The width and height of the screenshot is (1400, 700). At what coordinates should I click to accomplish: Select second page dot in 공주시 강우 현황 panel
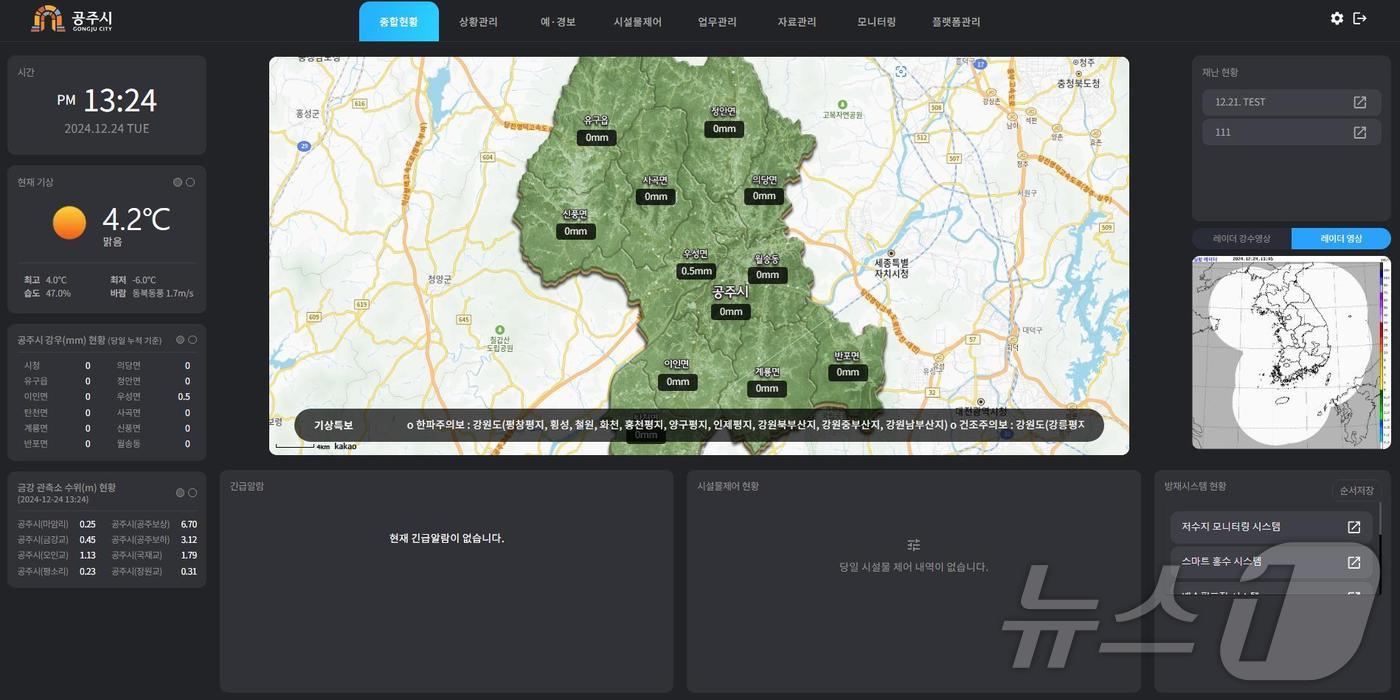pyautogui.click(x=192, y=340)
